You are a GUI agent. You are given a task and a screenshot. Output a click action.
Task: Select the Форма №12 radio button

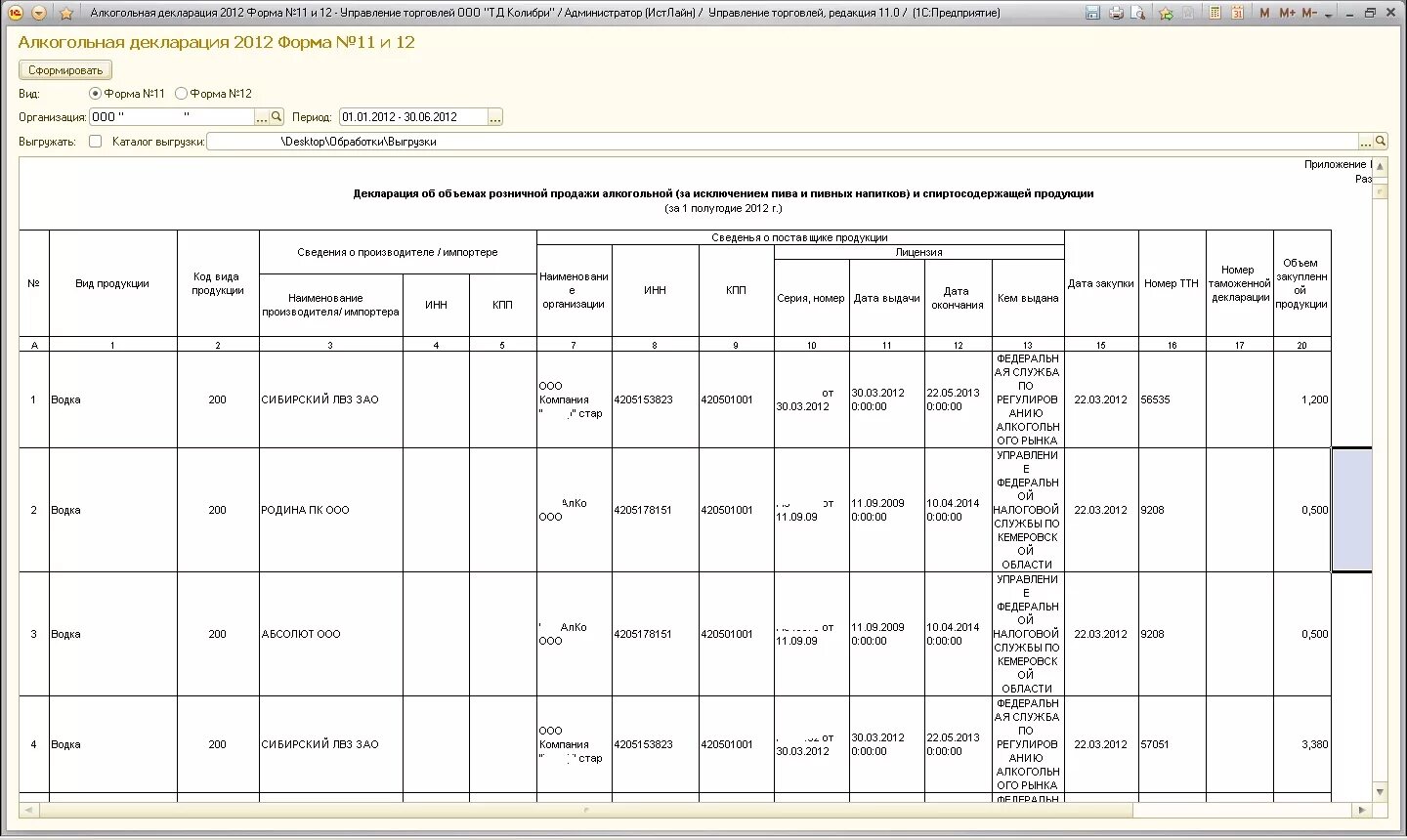(181, 94)
